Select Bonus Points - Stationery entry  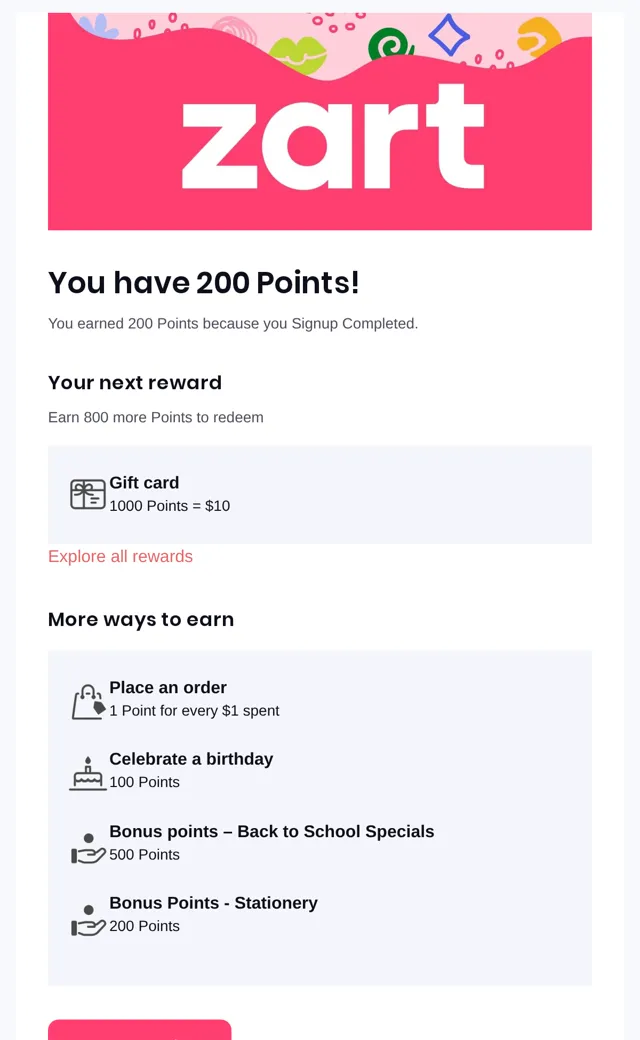(x=213, y=903)
